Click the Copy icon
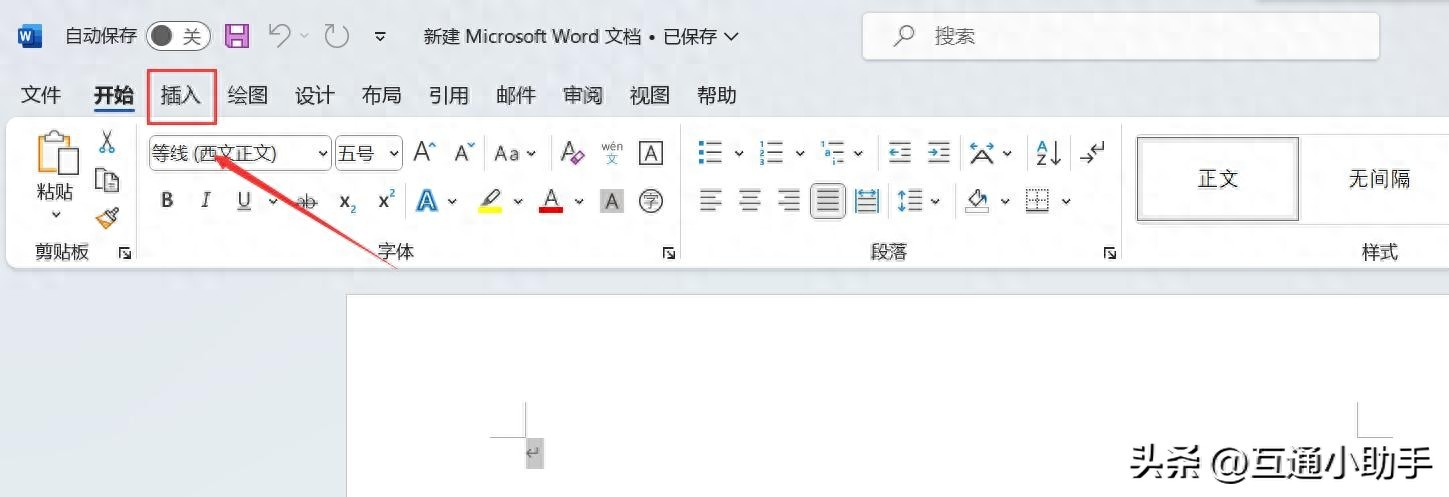1449x497 pixels. point(106,180)
